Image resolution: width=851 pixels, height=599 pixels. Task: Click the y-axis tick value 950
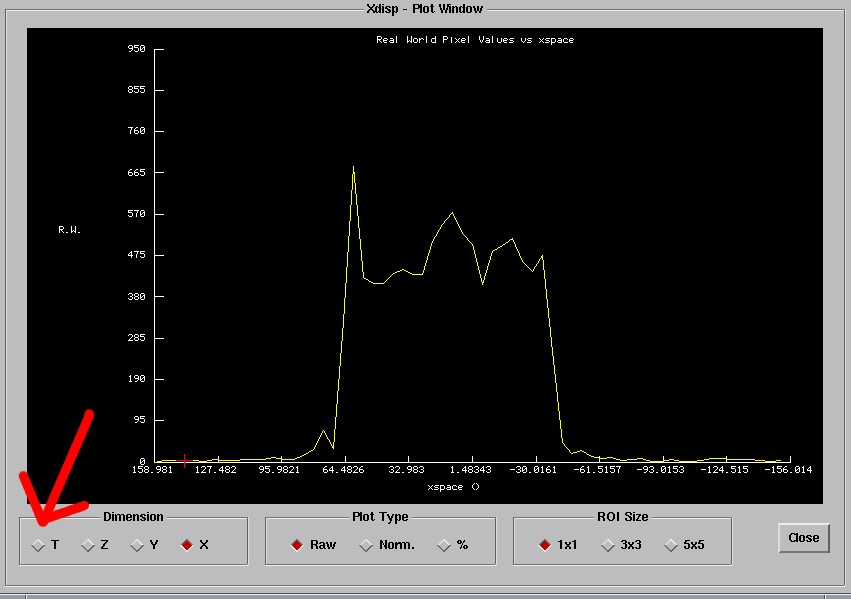(136, 49)
